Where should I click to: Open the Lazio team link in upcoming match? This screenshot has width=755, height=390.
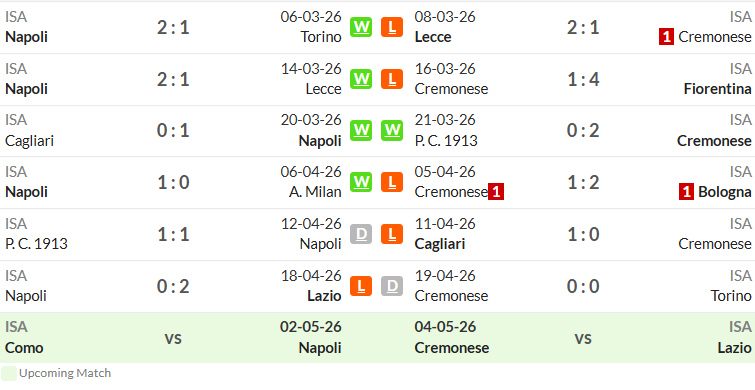(x=734, y=348)
